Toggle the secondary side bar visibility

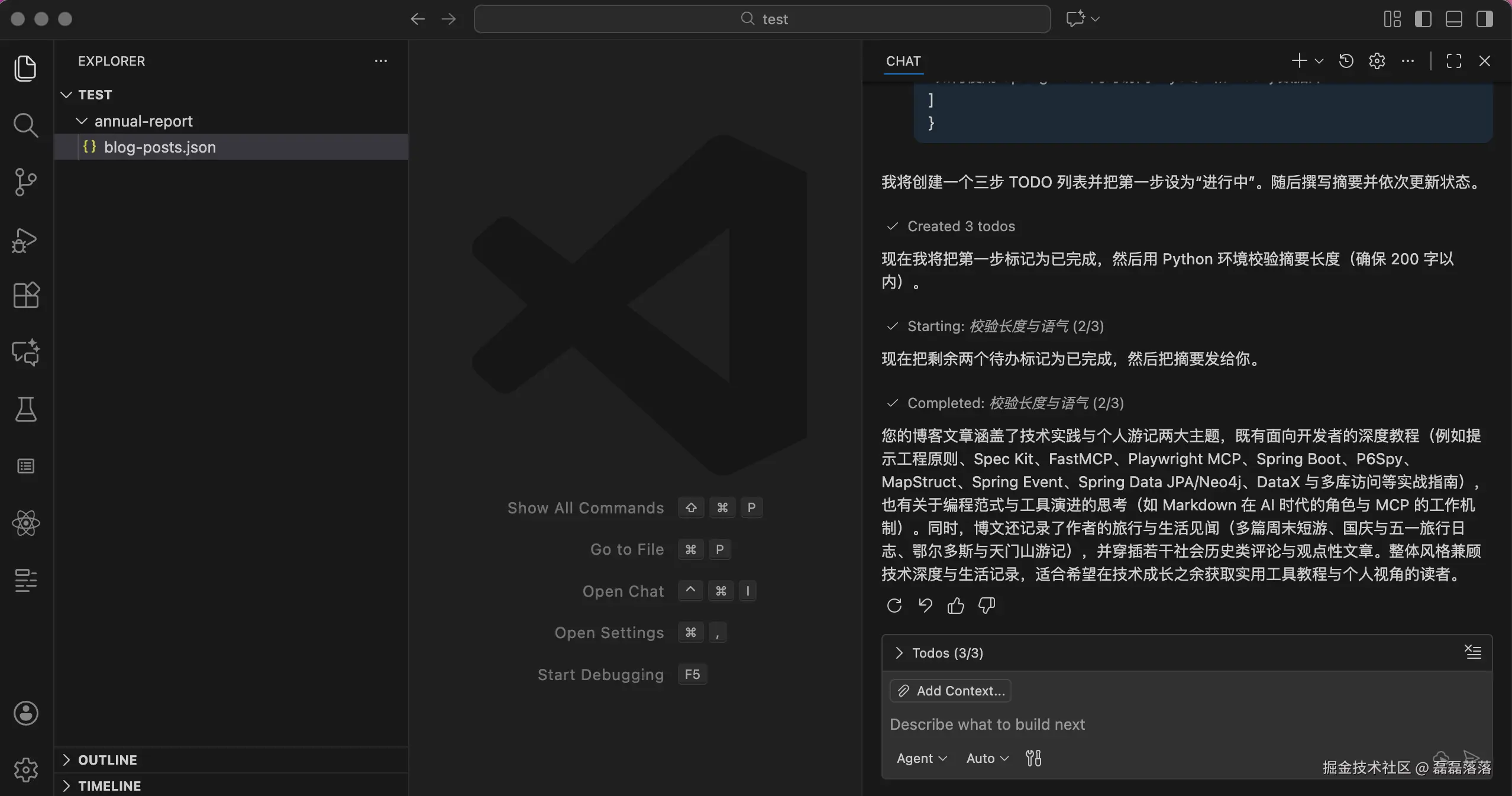point(1484,19)
